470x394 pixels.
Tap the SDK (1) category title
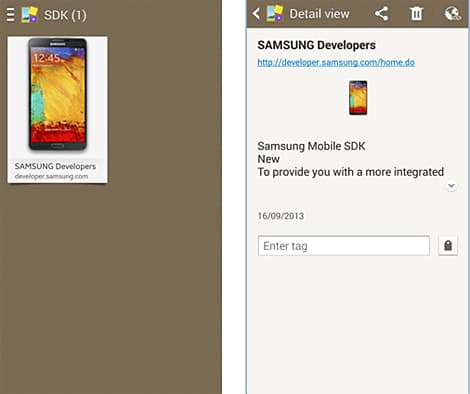65,15
